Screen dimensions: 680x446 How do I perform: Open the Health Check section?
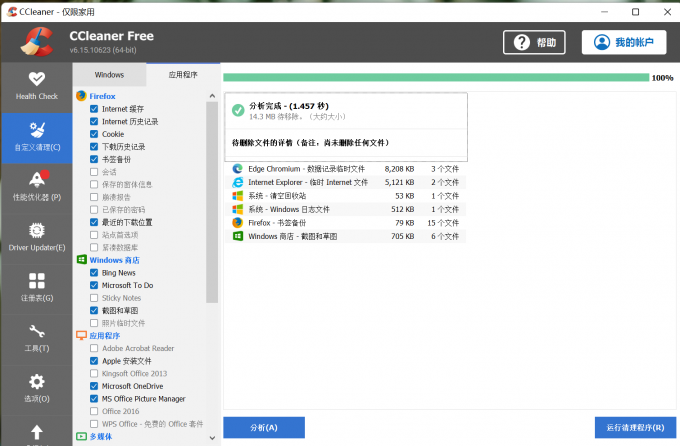pos(37,87)
